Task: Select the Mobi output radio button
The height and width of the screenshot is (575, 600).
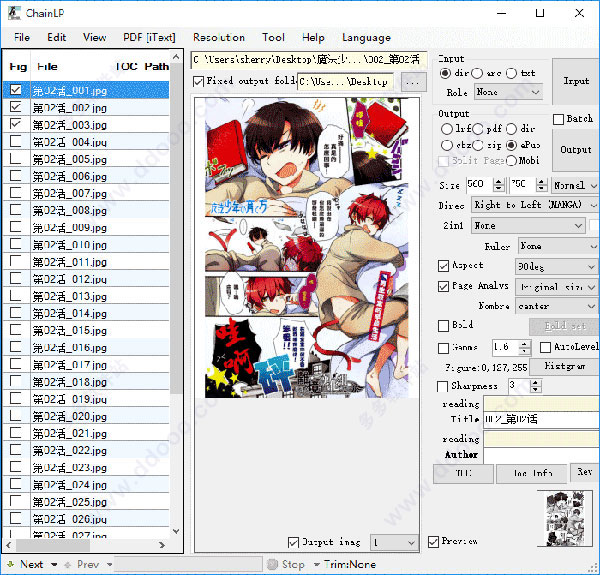Action: pos(512,161)
